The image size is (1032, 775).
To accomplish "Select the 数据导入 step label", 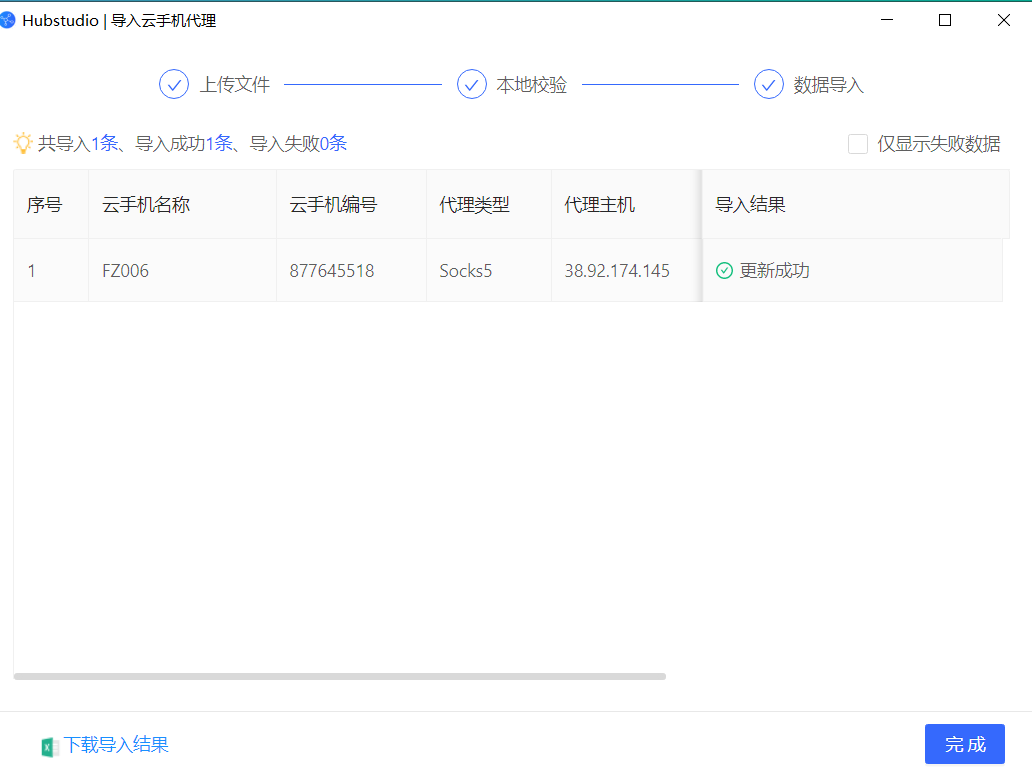I will click(x=828, y=85).
